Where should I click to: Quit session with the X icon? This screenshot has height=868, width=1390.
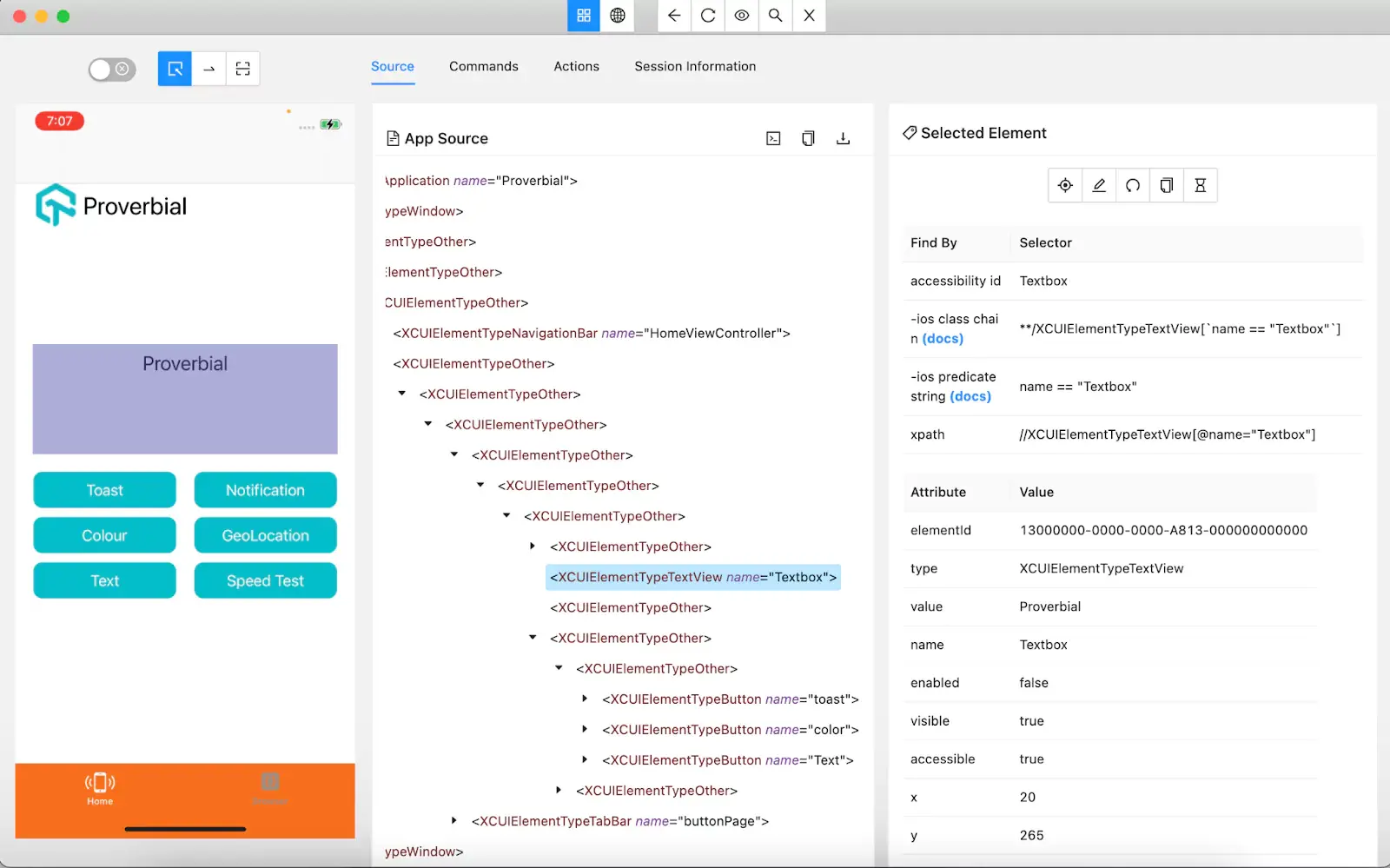point(809,16)
